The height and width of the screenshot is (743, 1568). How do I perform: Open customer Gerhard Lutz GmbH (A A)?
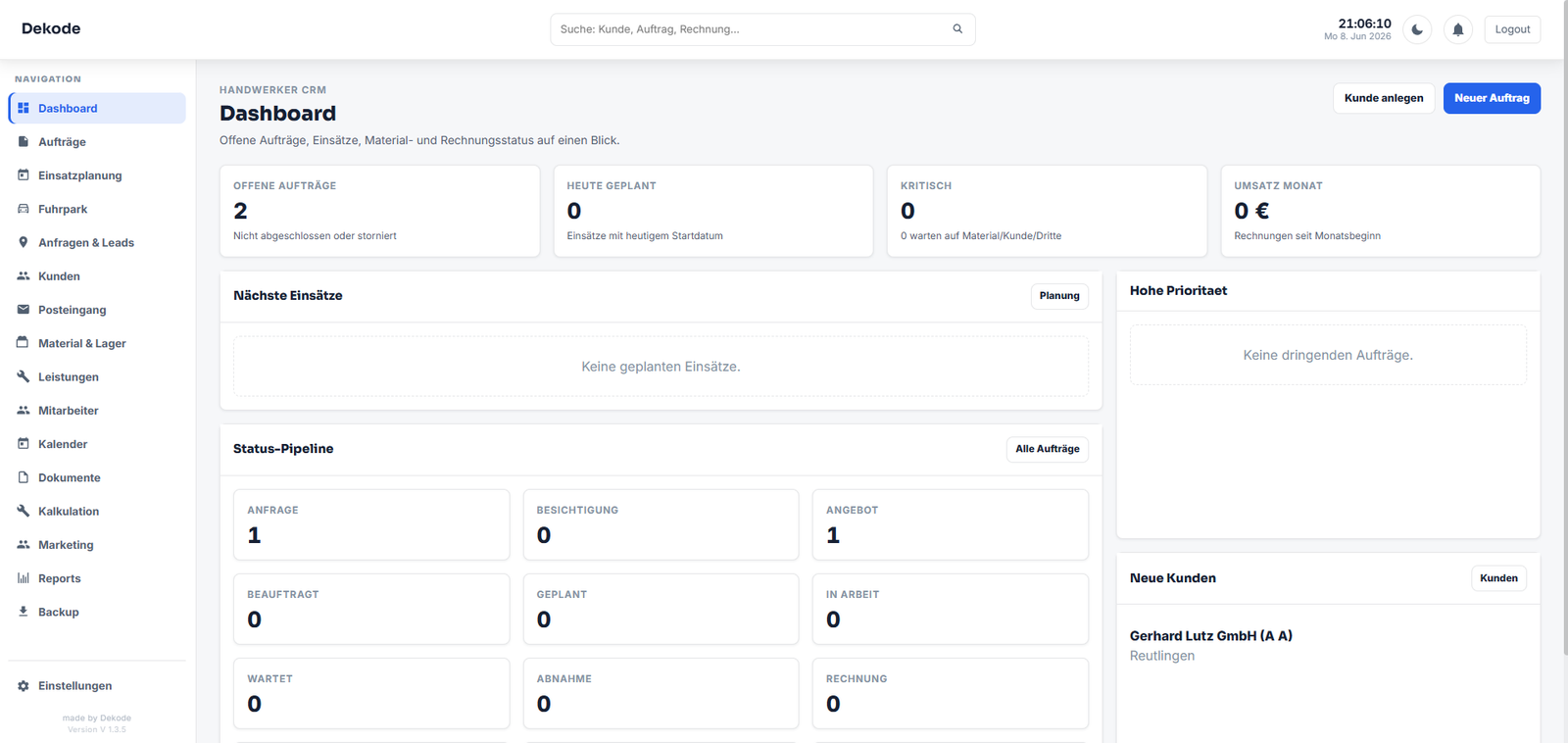[1210, 635]
